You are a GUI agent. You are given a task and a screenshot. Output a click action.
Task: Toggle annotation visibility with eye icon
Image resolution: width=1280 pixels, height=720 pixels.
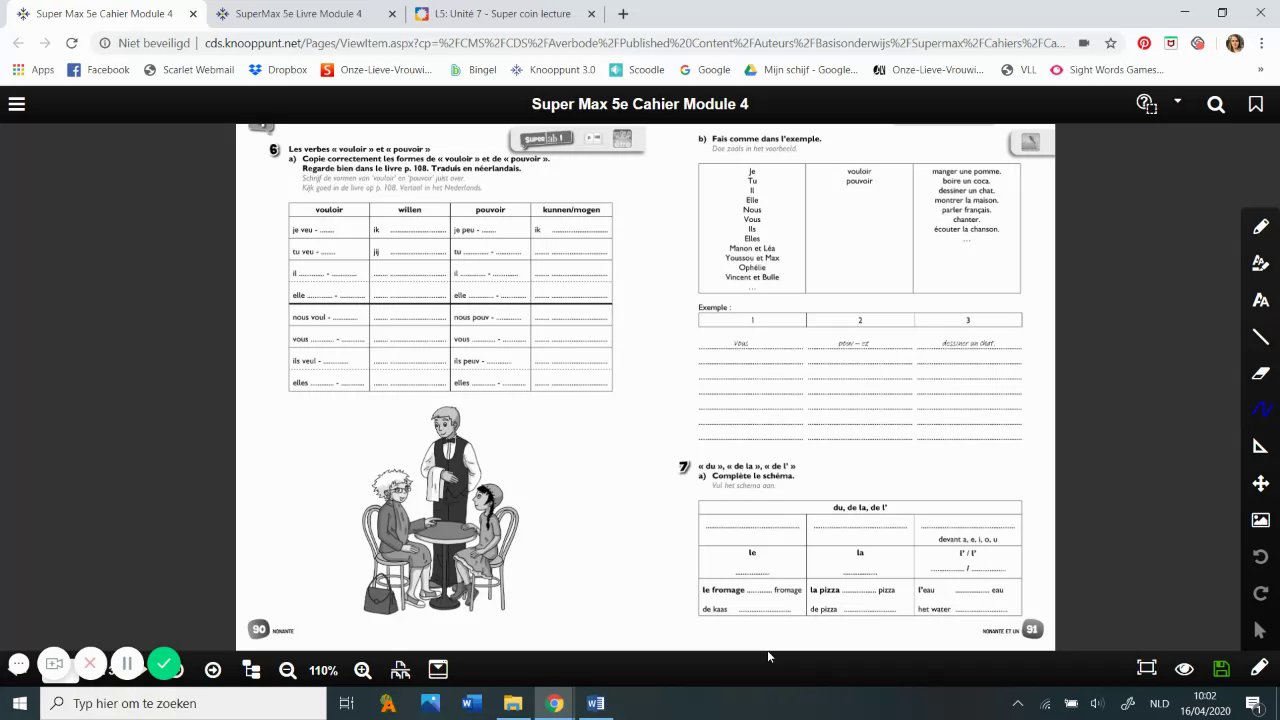coord(1184,668)
